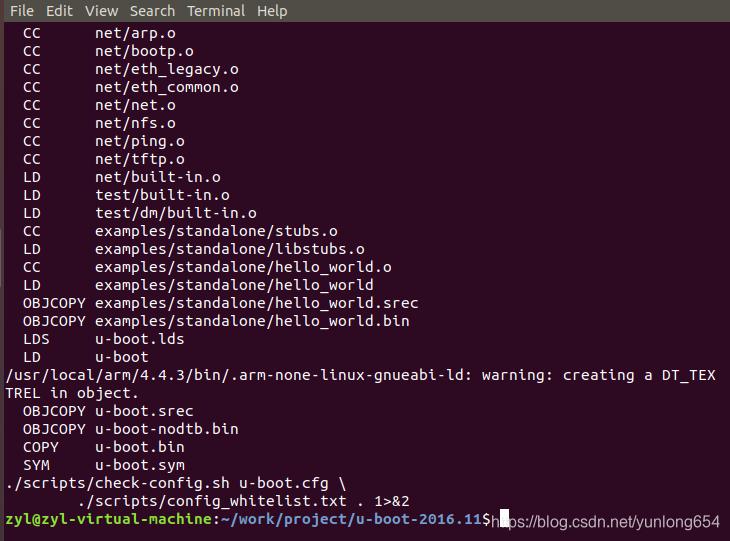Image resolution: width=730 pixels, height=541 pixels.
Task: Click the net/built-in.o line
Action: coord(122,177)
